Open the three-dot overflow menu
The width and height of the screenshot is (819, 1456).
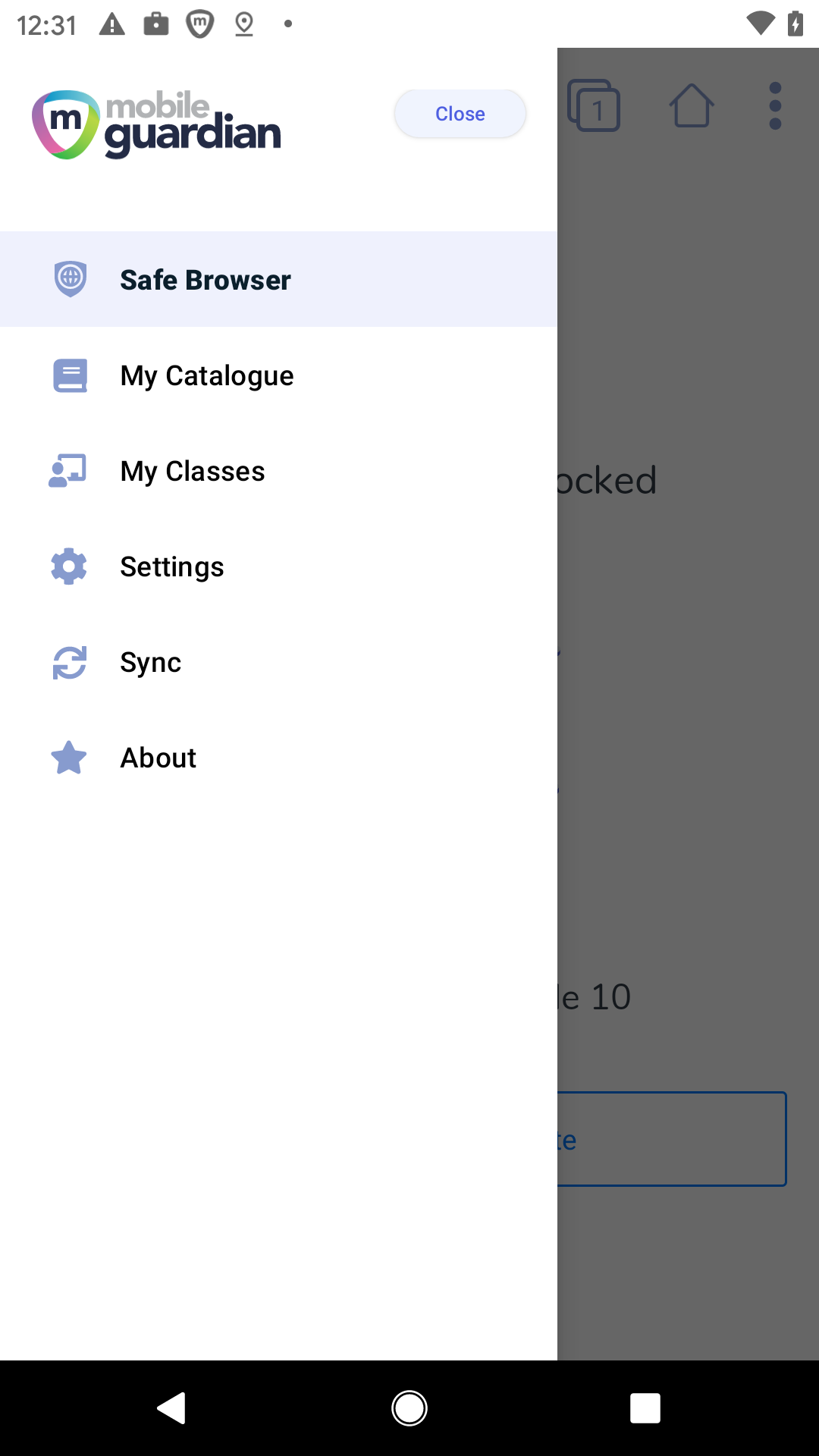coord(775,106)
